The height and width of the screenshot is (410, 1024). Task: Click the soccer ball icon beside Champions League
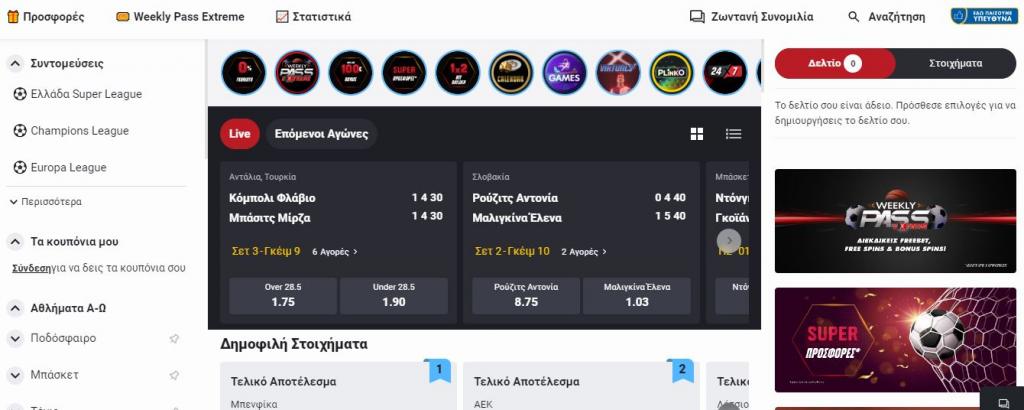[20, 131]
